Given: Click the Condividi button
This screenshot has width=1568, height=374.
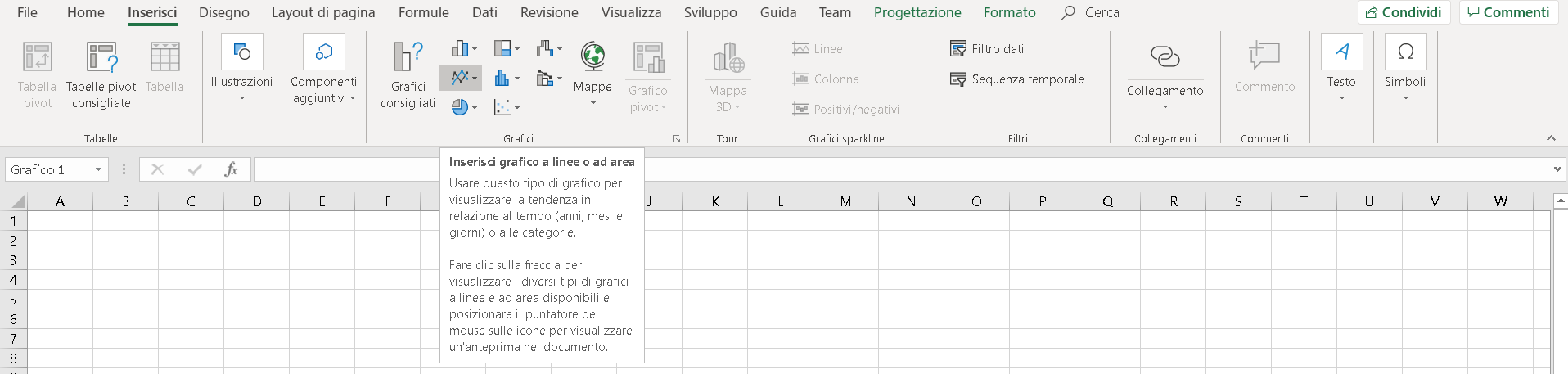Looking at the screenshot, I should (x=1404, y=12).
